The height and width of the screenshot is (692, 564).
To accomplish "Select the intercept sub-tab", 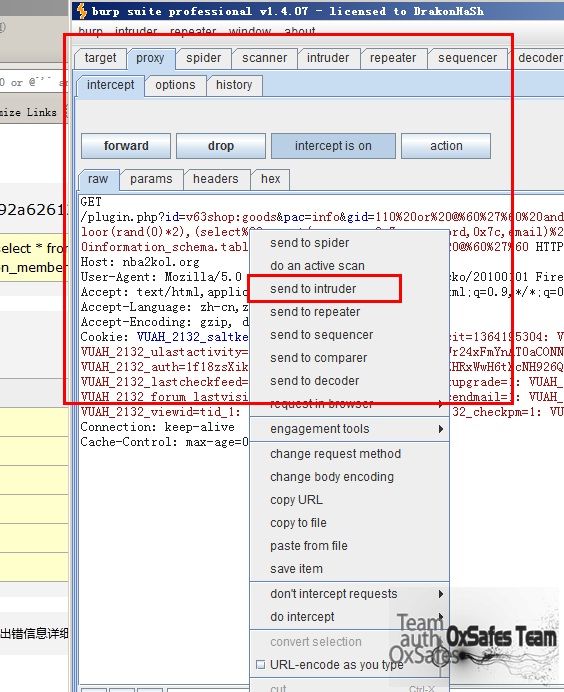I will pyautogui.click(x=110, y=85).
